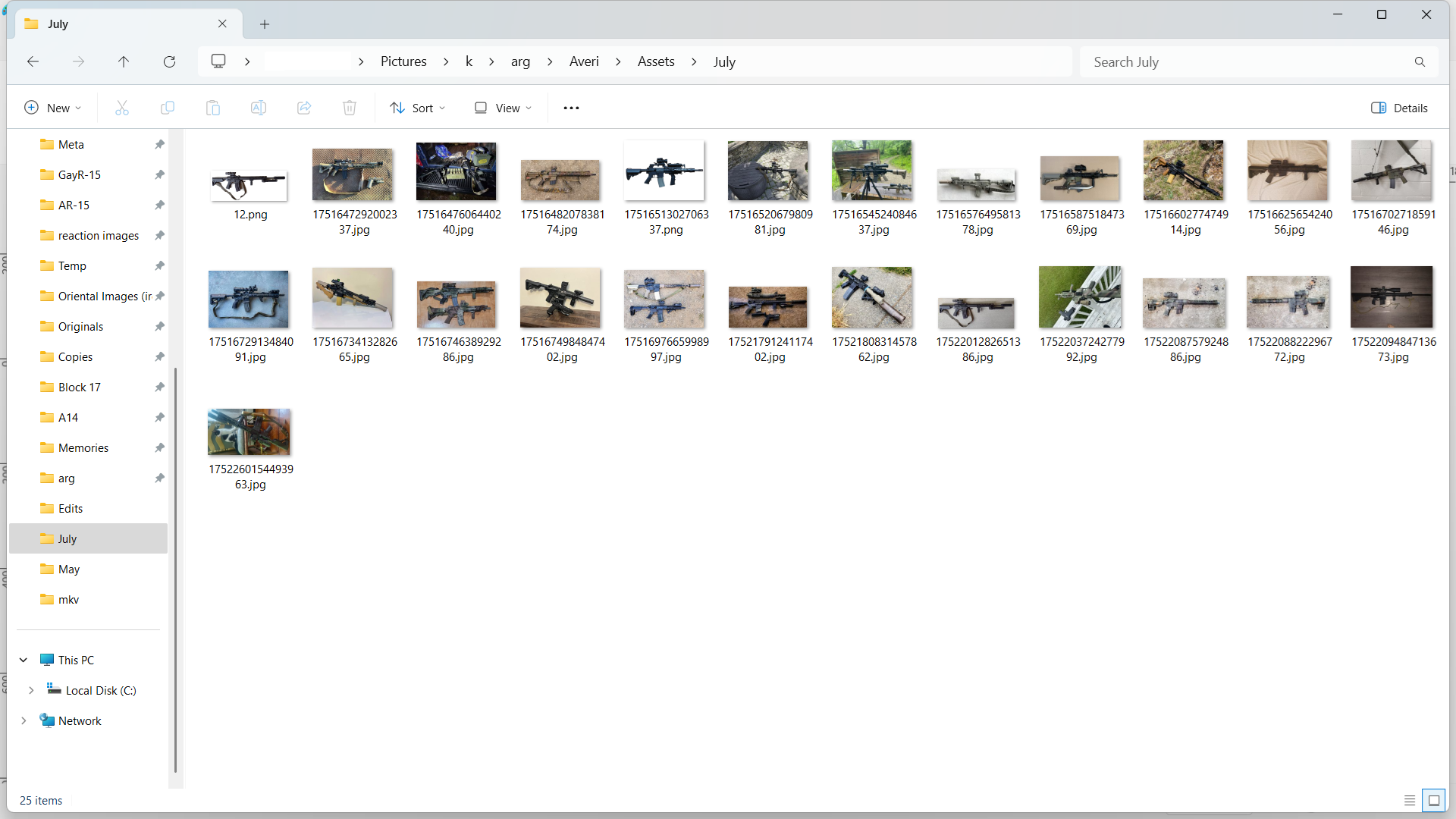The image size is (1456, 819).
Task: Click the Rename icon in toolbar
Action: point(259,108)
